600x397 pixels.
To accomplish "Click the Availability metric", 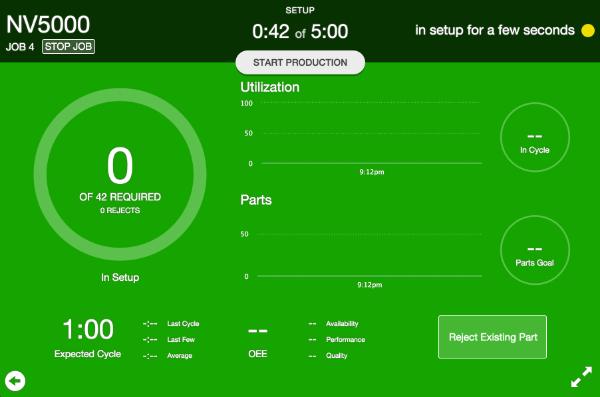I will point(333,323).
